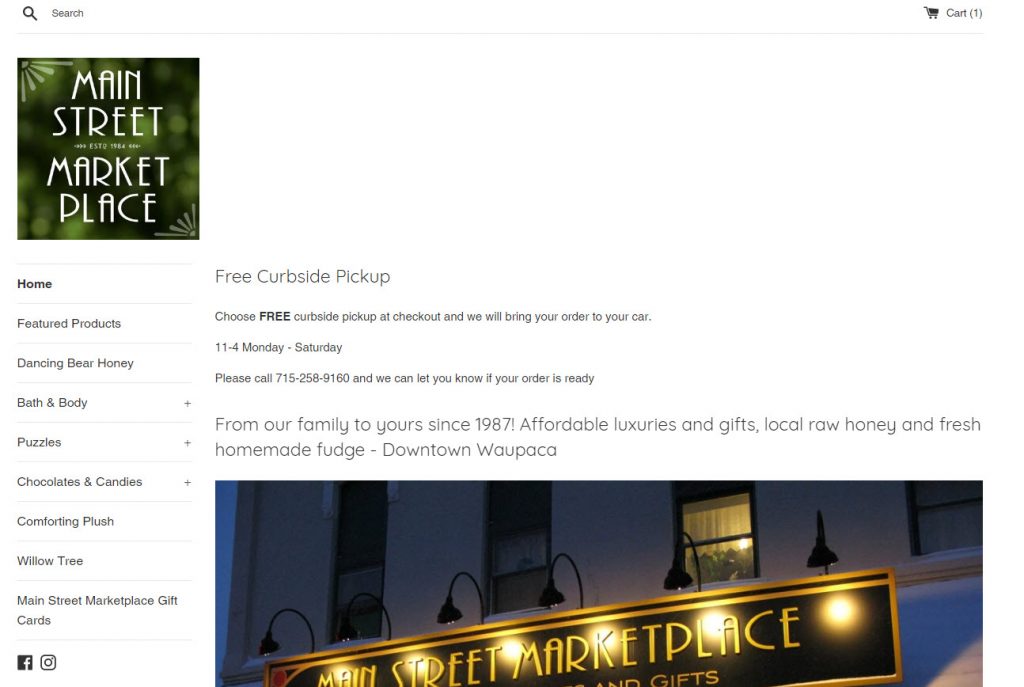Screen dimensions: 1024x687
Task: Open the Dancing Bear Honey category
Action: pos(75,363)
